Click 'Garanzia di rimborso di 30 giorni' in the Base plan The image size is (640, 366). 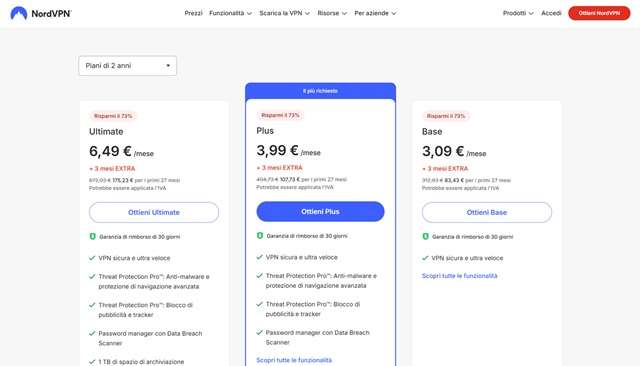click(473, 237)
